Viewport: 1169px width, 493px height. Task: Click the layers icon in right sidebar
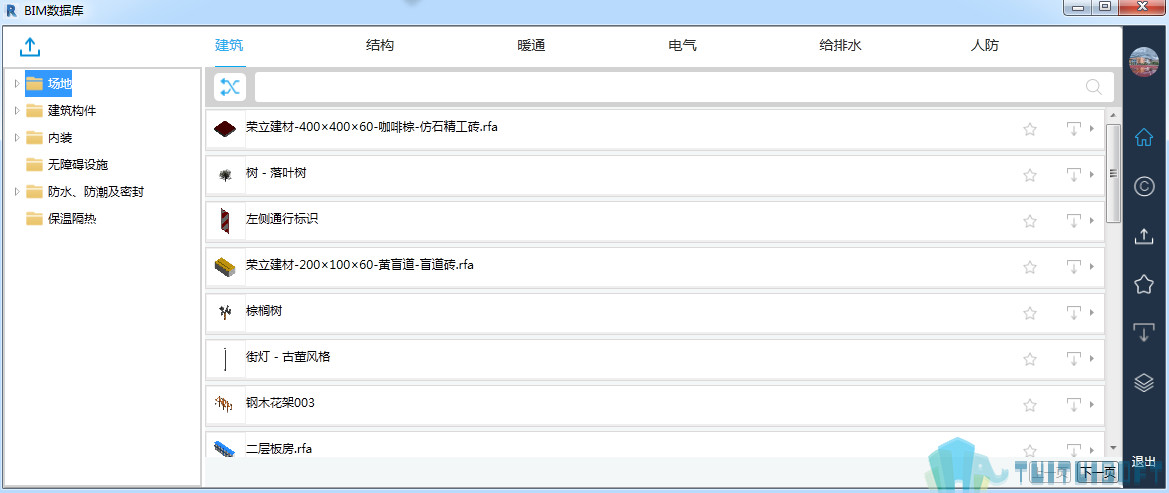1144,382
